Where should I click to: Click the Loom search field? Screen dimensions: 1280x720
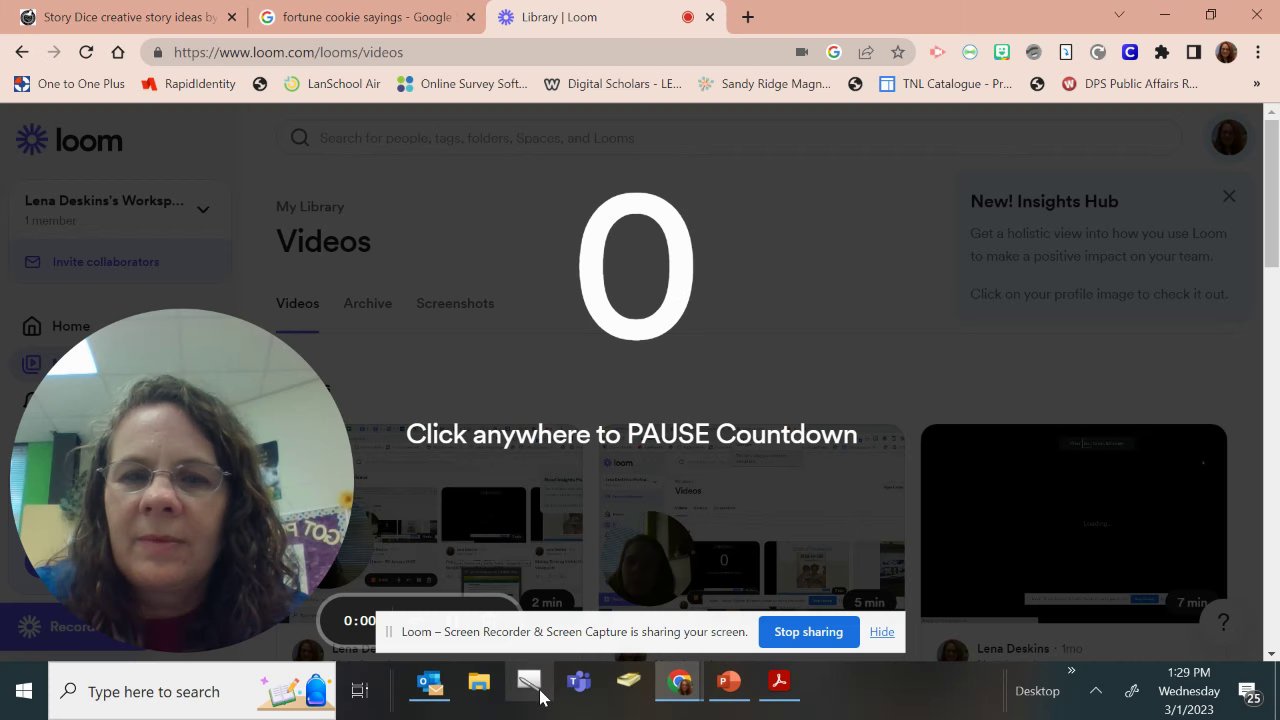pyautogui.click(x=728, y=138)
